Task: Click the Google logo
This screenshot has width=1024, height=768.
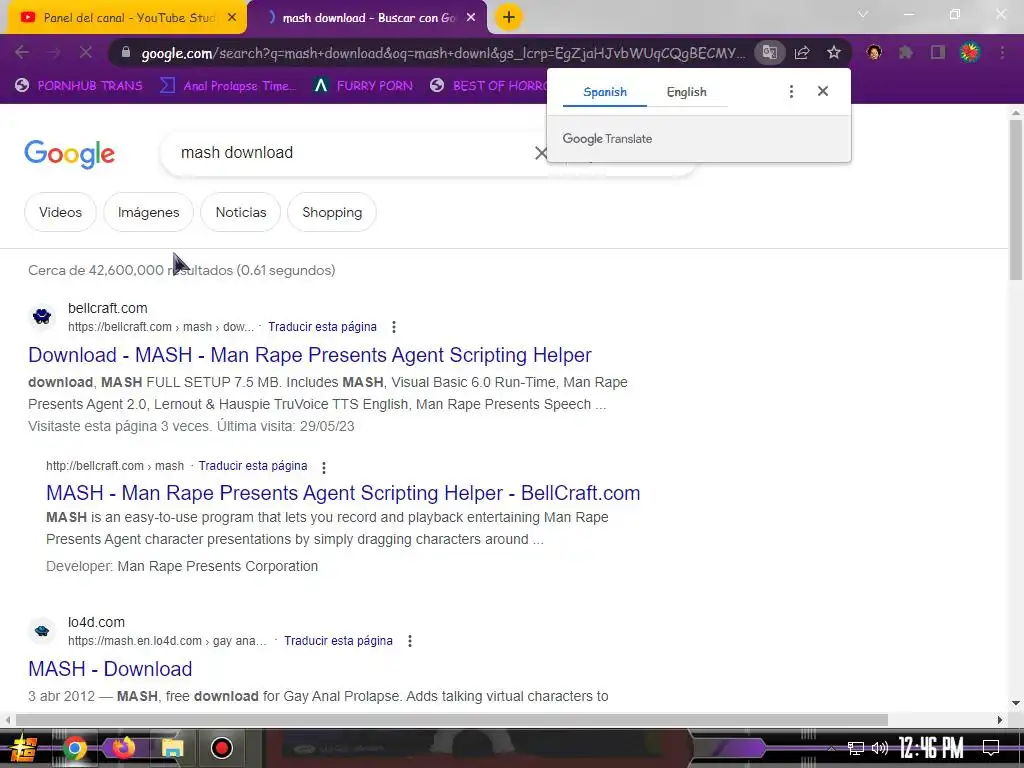Action: (x=70, y=154)
